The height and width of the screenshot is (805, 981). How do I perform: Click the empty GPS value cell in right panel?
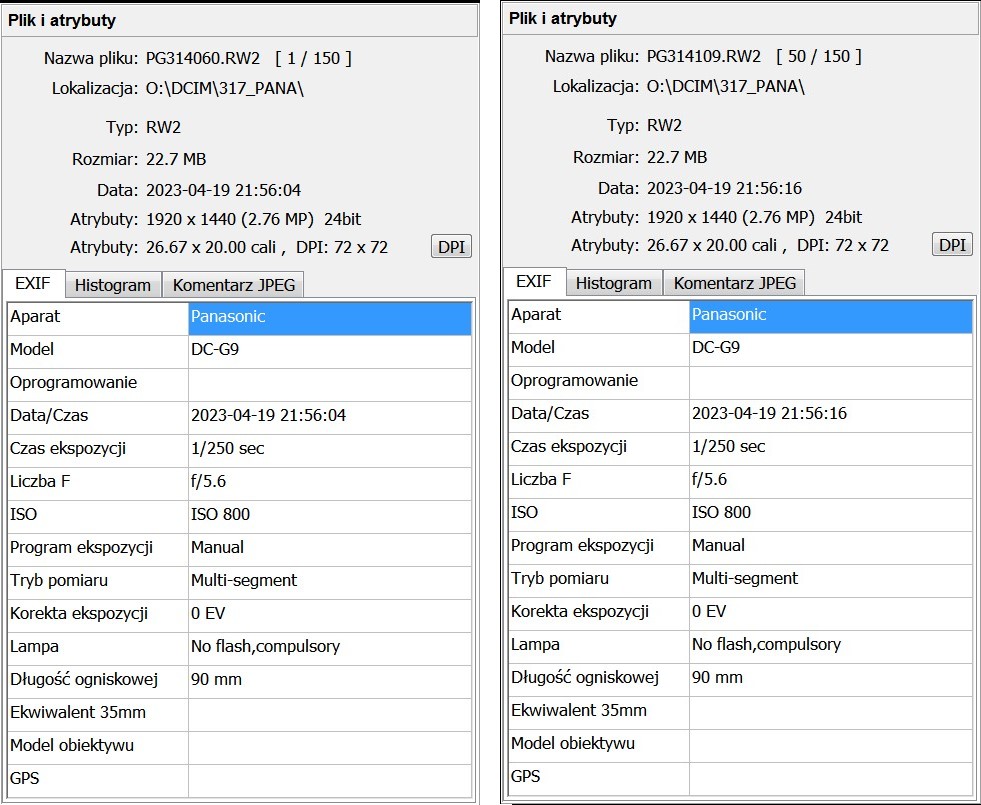click(830, 776)
